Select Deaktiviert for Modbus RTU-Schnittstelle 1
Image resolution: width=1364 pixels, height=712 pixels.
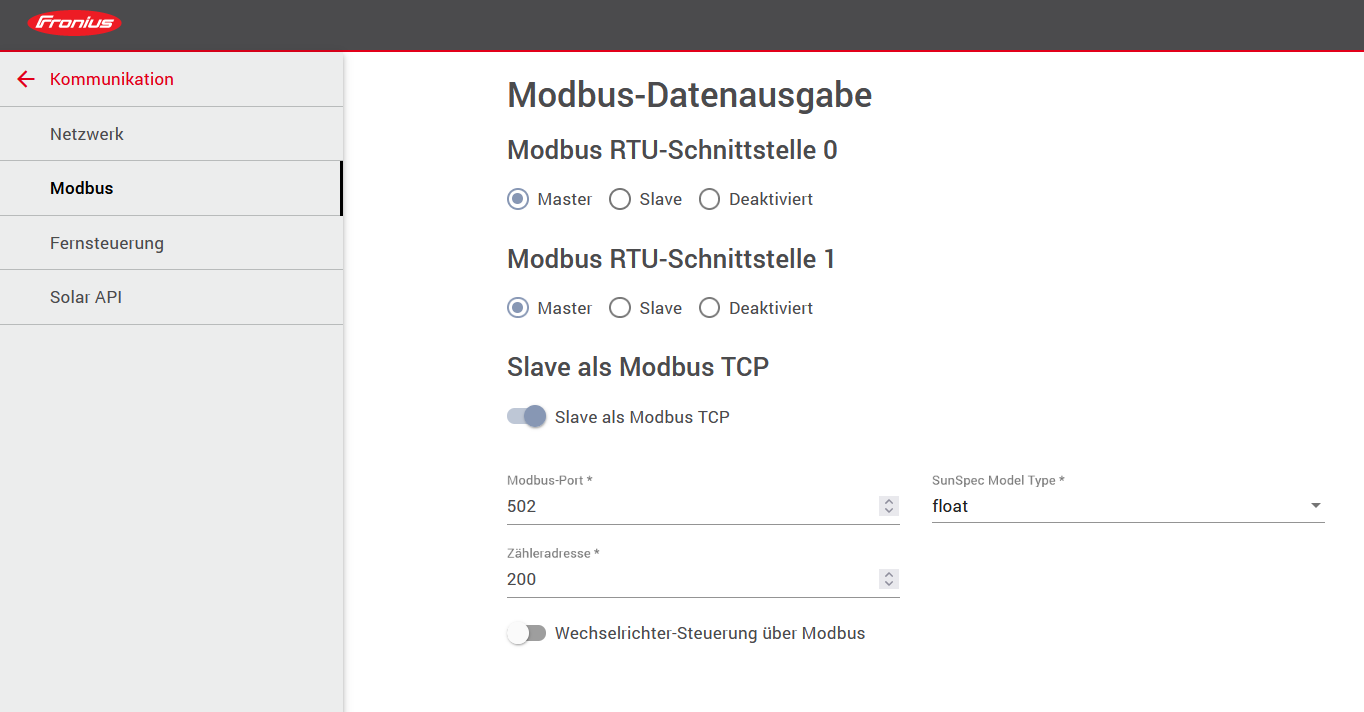709,307
